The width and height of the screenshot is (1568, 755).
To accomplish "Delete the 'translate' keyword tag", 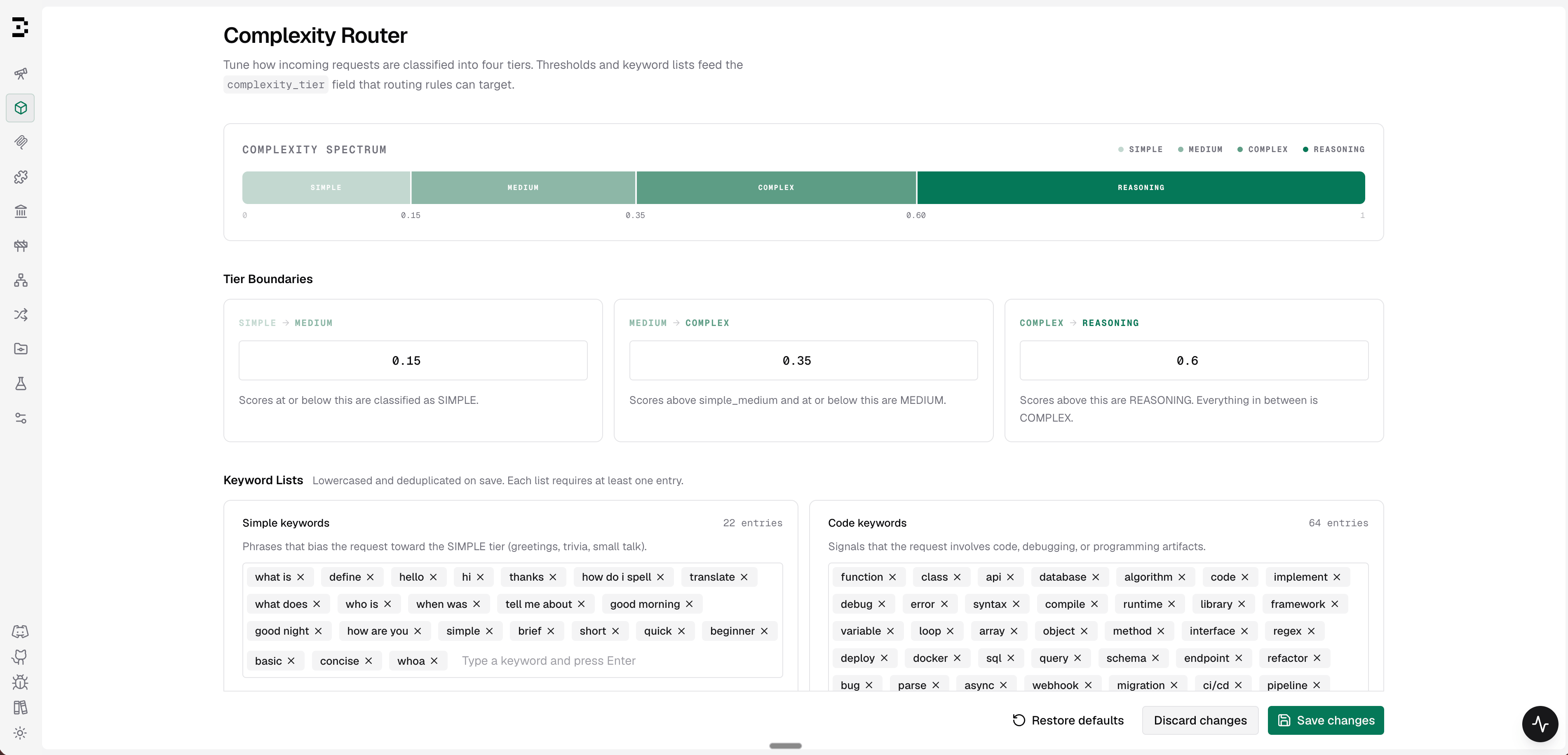I will pyautogui.click(x=744, y=577).
